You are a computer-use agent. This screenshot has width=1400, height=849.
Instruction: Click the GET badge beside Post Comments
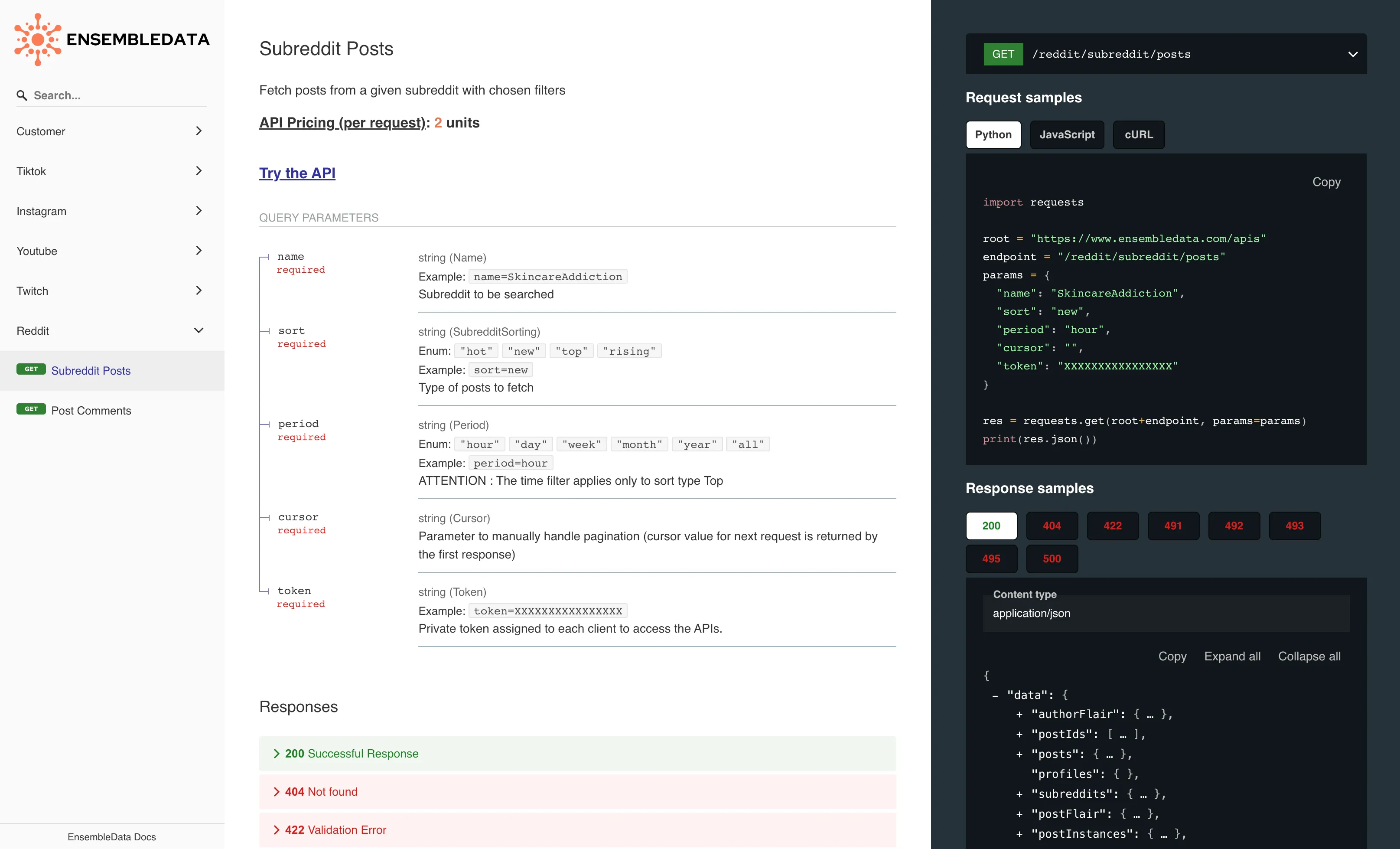[31, 409]
